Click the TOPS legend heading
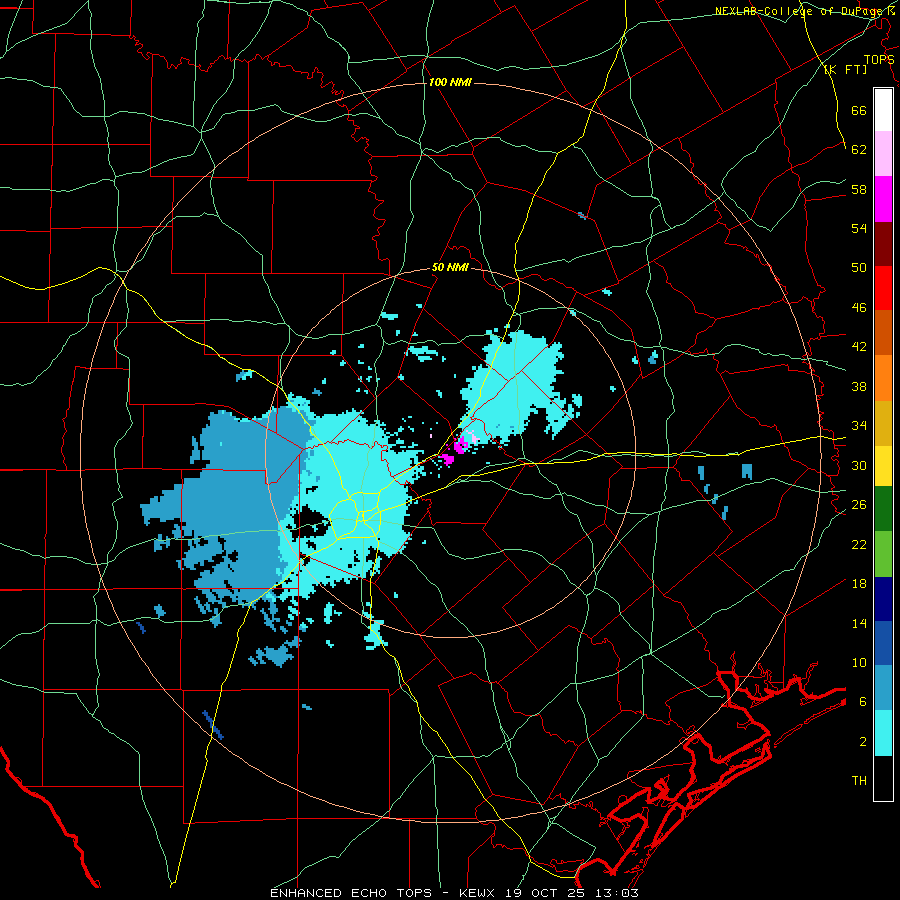Viewport: 900px width, 900px height. click(879, 60)
